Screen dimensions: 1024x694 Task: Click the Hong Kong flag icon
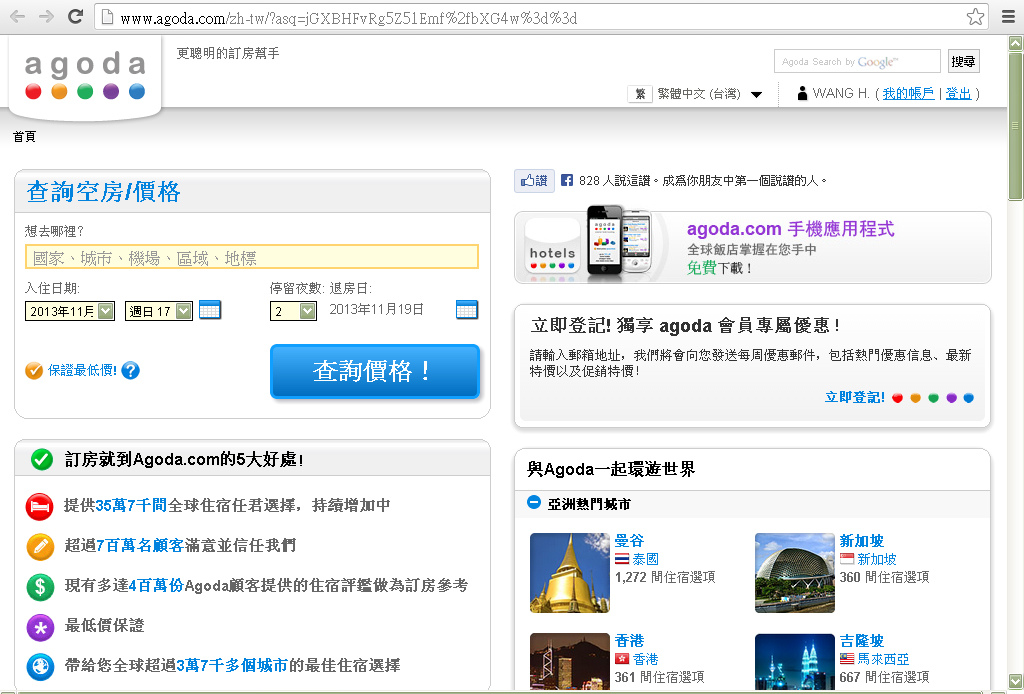click(622, 659)
